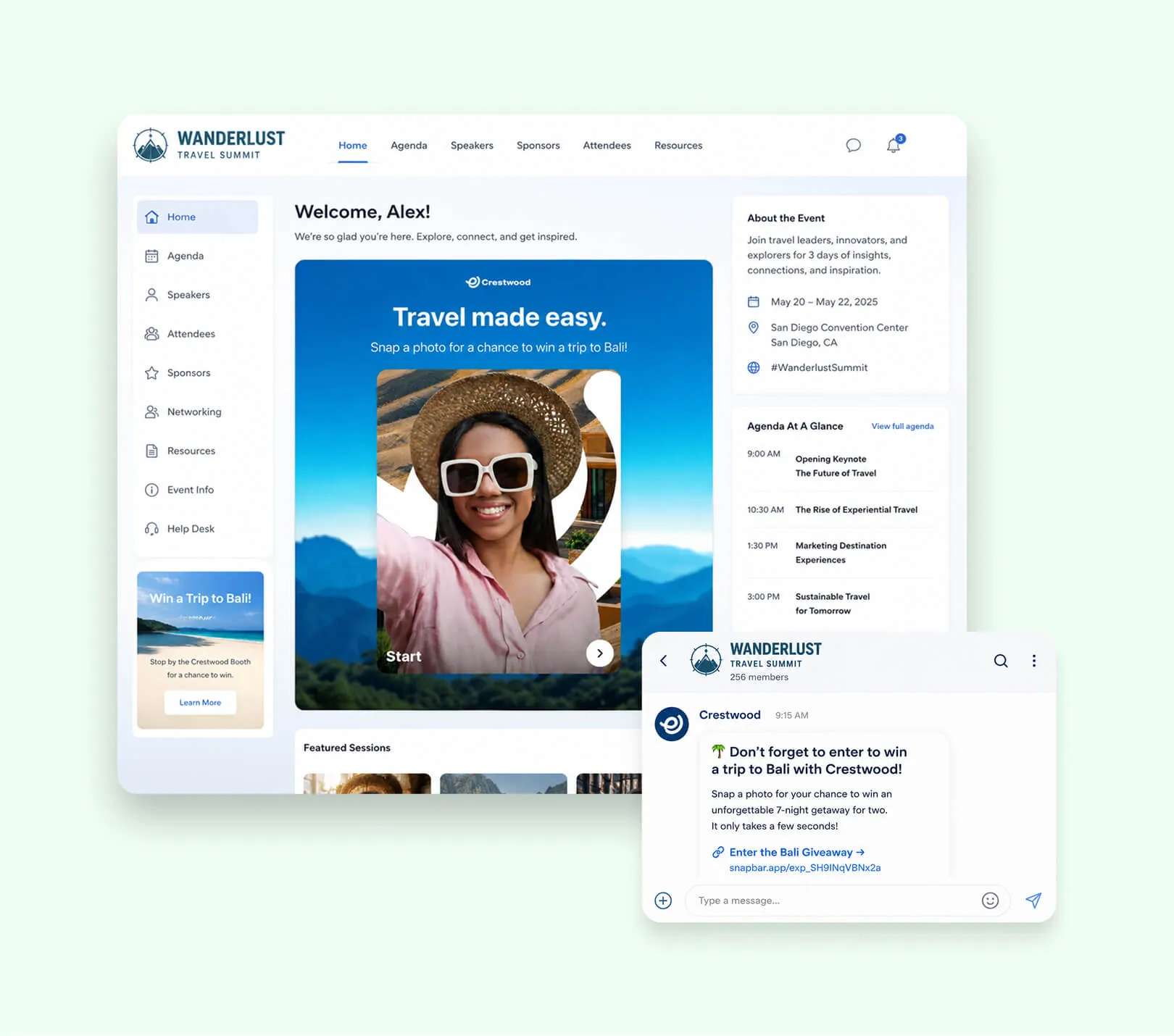Image resolution: width=1174 pixels, height=1036 pixels.
Task: Click the Networking people icon in sidebar
Action: 151,412
